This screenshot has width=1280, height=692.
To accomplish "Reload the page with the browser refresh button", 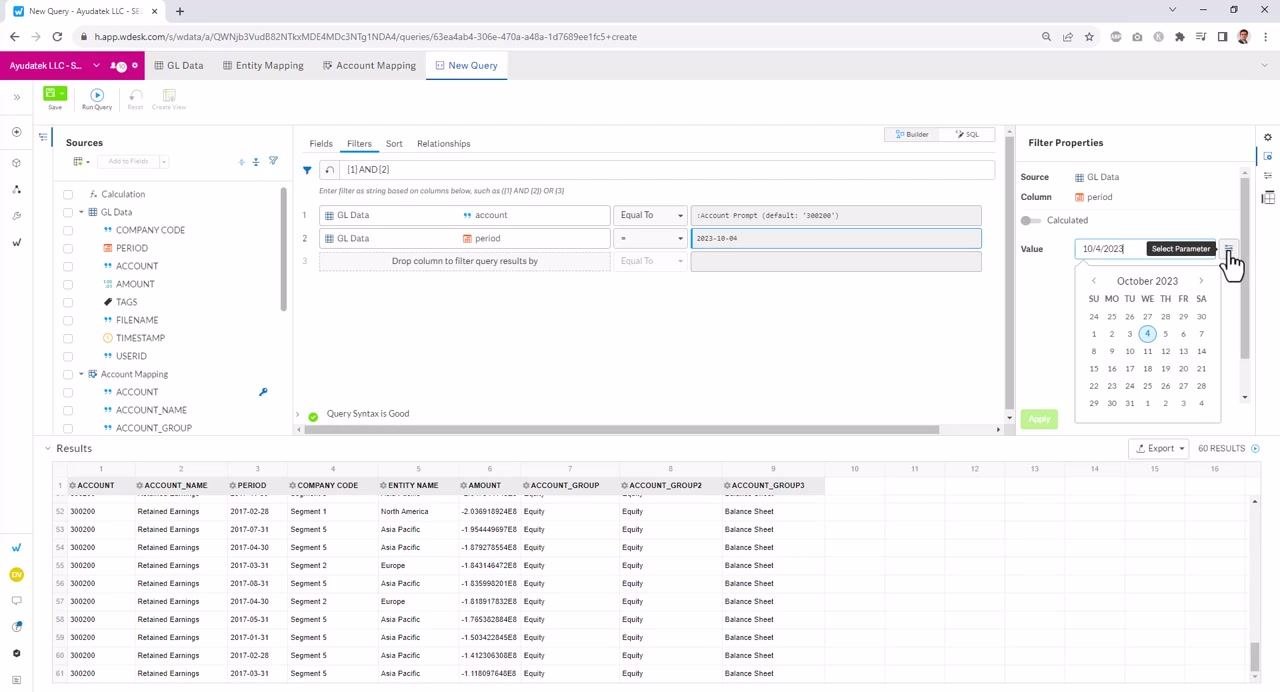I will click(x=58, y=37).
